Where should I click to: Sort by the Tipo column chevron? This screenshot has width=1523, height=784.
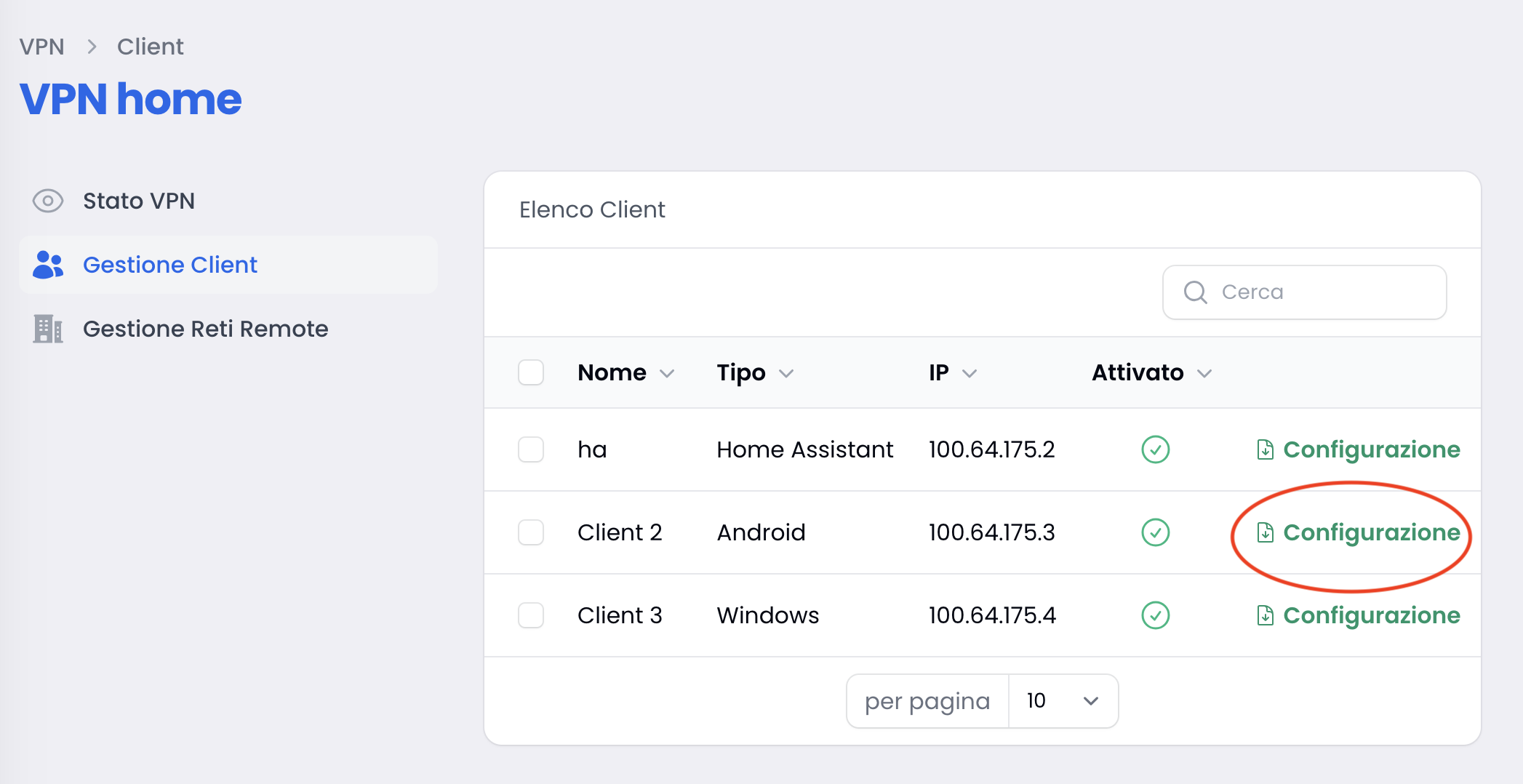click(786, 374)
